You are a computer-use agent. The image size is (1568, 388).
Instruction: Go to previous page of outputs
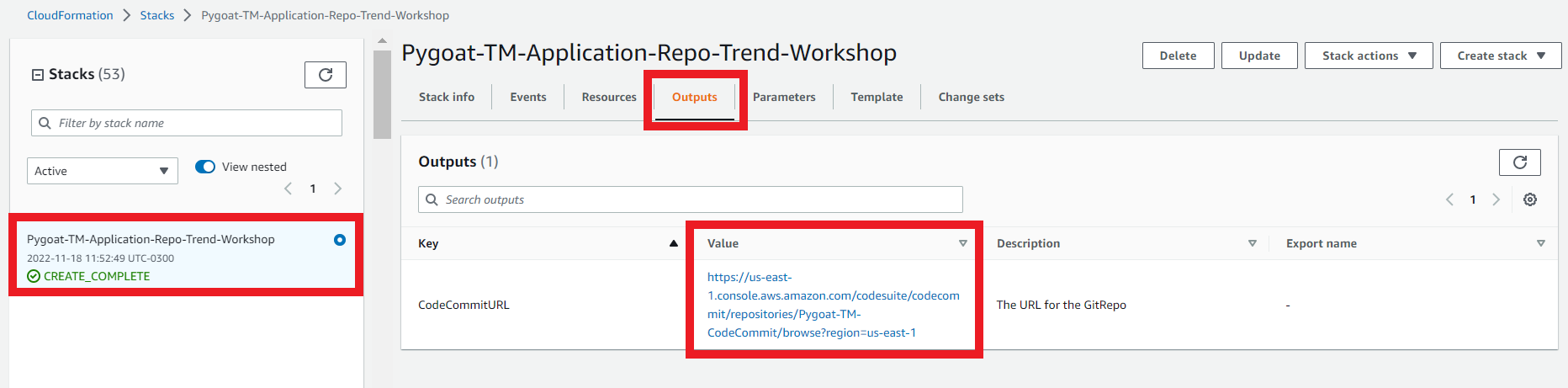pyautogui.click(x=1449, y=199)
